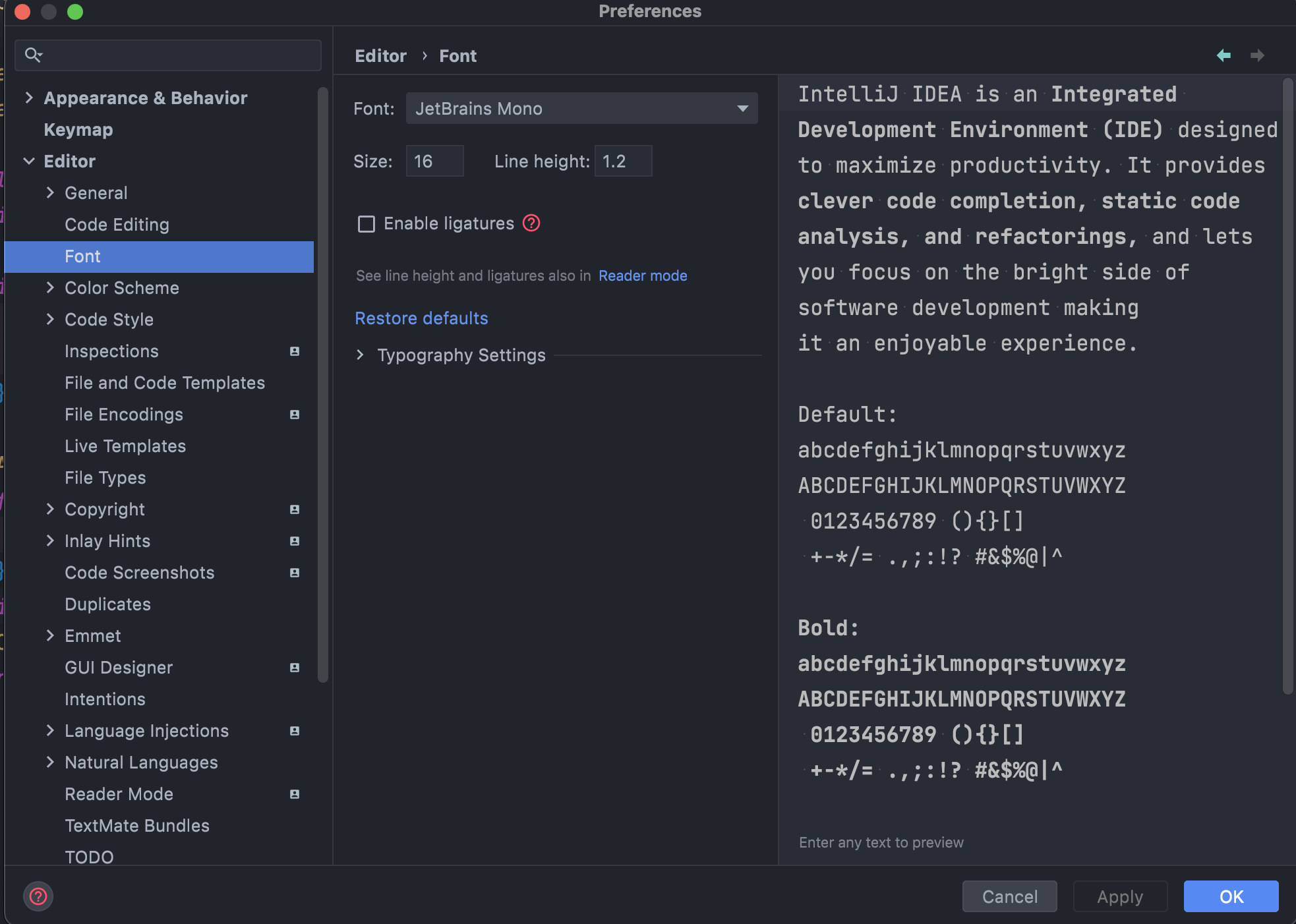This screenshot has height=924, width=1296.
Task: Click Restore defaults link
Action: tap(421, 318)
